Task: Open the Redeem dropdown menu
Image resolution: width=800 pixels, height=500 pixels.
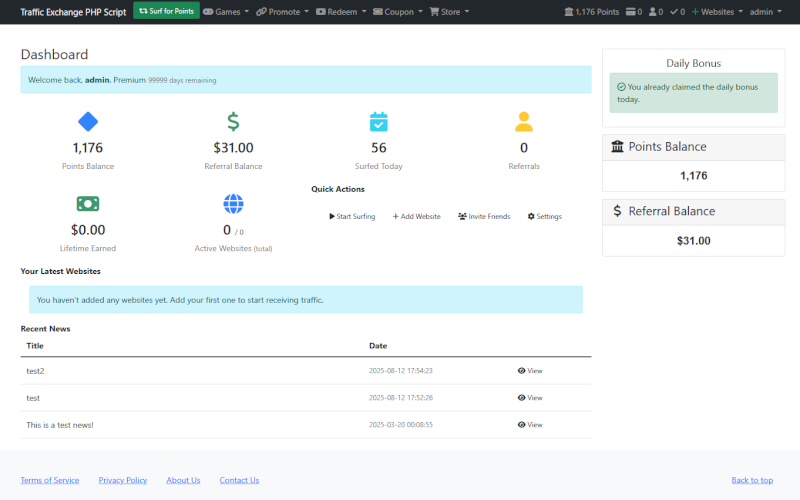Action: (x=341, y=12)
